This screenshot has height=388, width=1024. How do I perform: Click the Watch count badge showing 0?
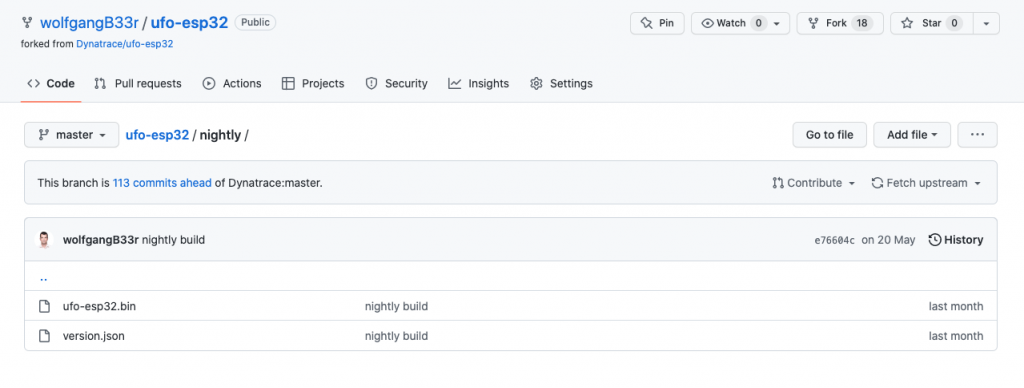758,23
